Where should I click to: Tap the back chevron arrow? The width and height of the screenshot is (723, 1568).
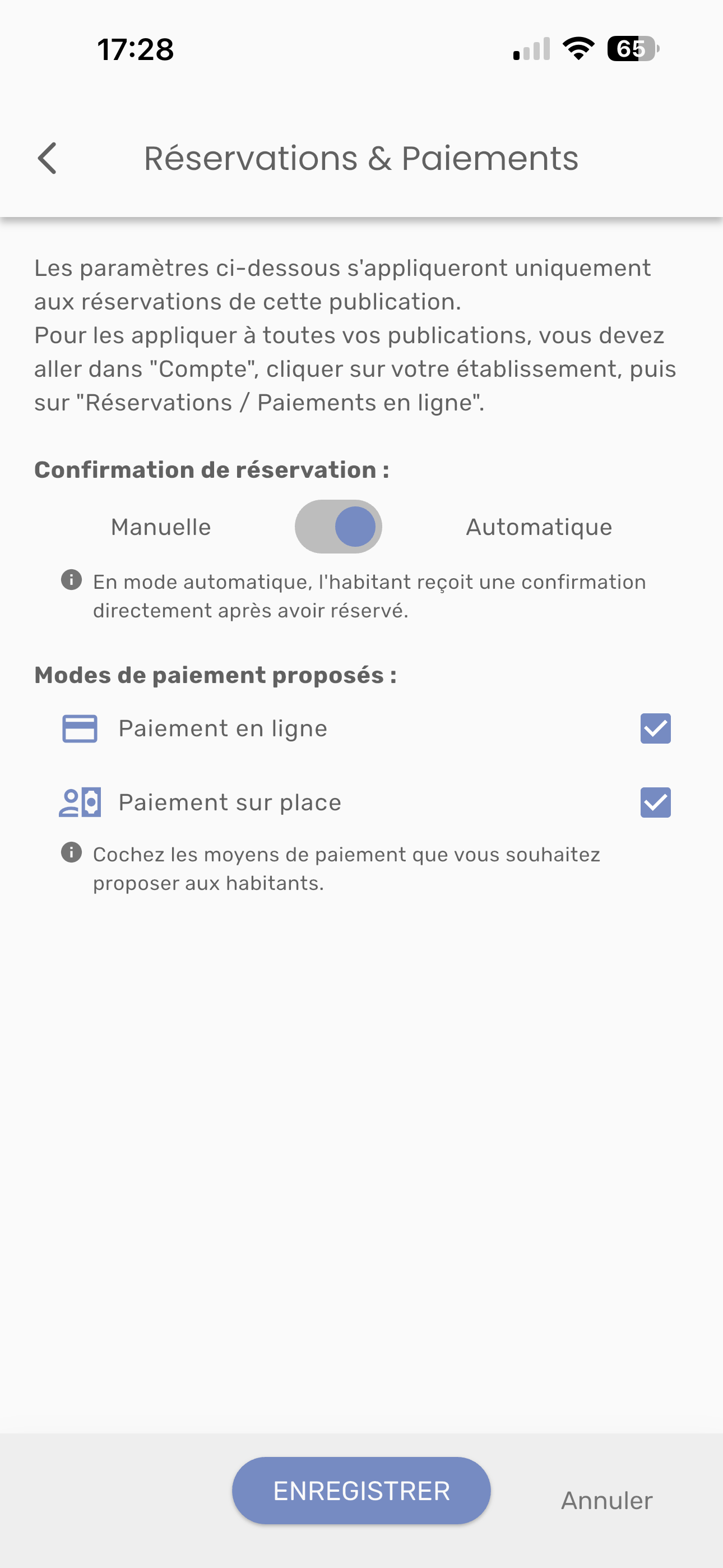click(48, 158)
